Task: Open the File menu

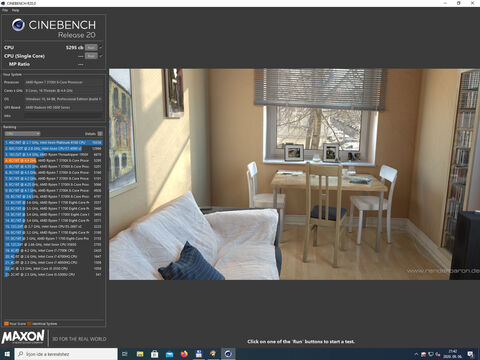Action: pyautogui.click(x=5, y=10)
